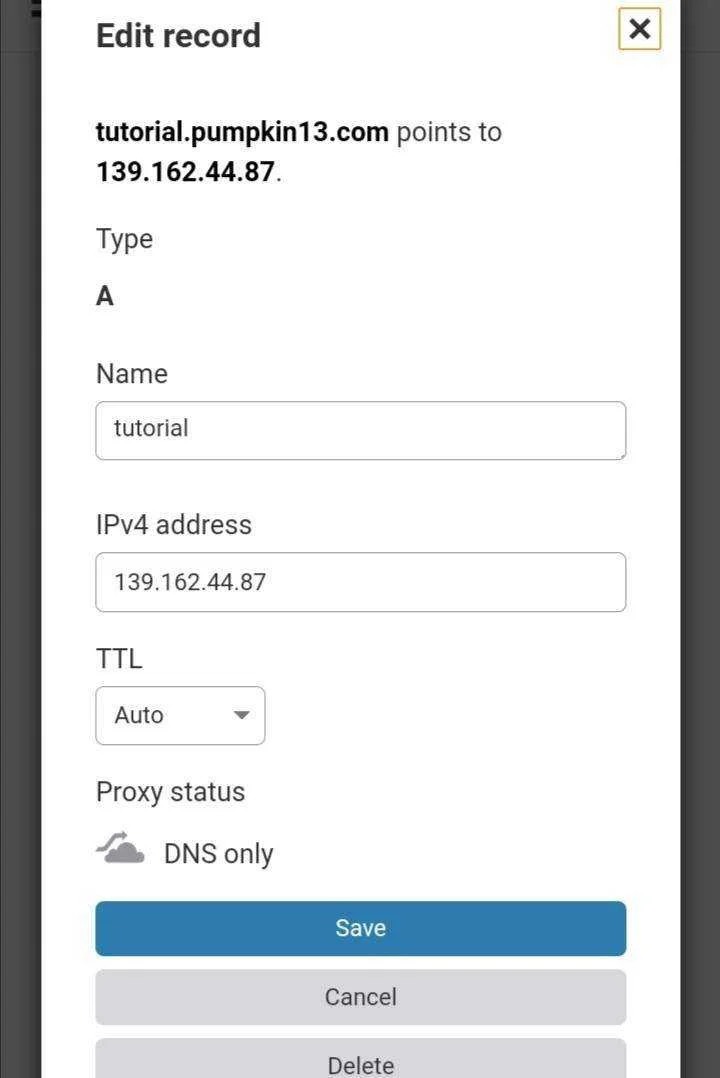Click the DNS only proxy status text
The width and height of the screenshot is (720, 1078).
219,854
